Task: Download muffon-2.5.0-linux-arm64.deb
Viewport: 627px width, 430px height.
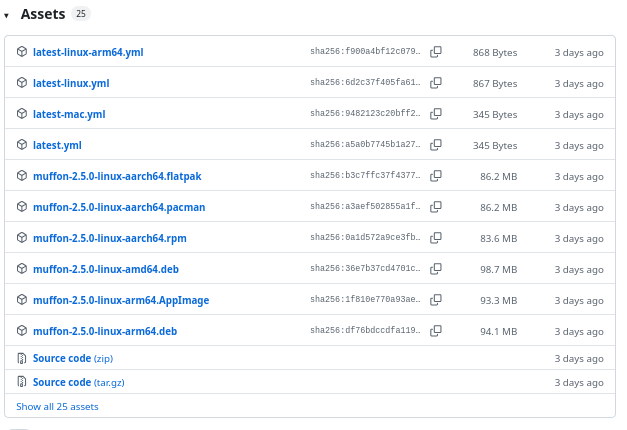Action: [x=105, y=331]
